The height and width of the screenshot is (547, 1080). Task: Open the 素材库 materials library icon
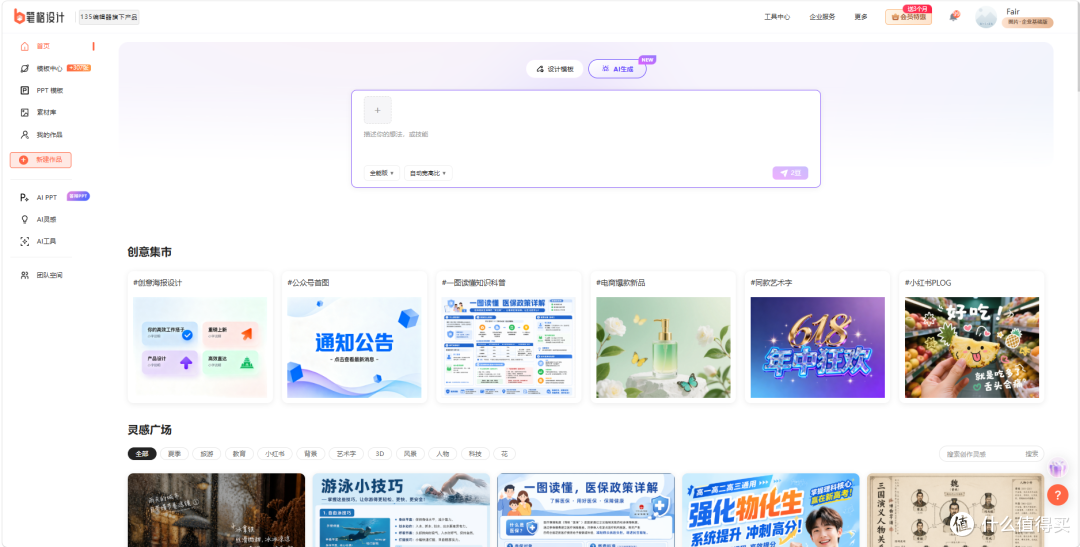coord(25,112)
